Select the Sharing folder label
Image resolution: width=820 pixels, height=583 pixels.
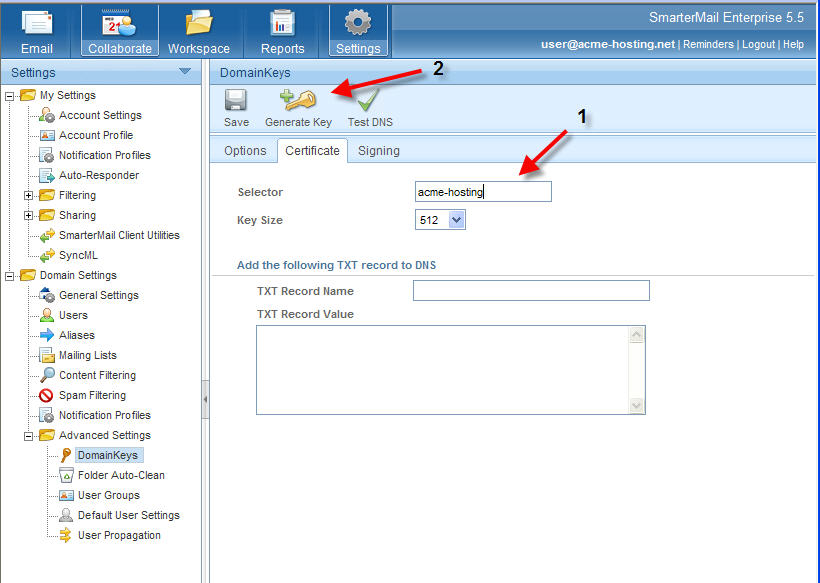click(x=77, y=215)
